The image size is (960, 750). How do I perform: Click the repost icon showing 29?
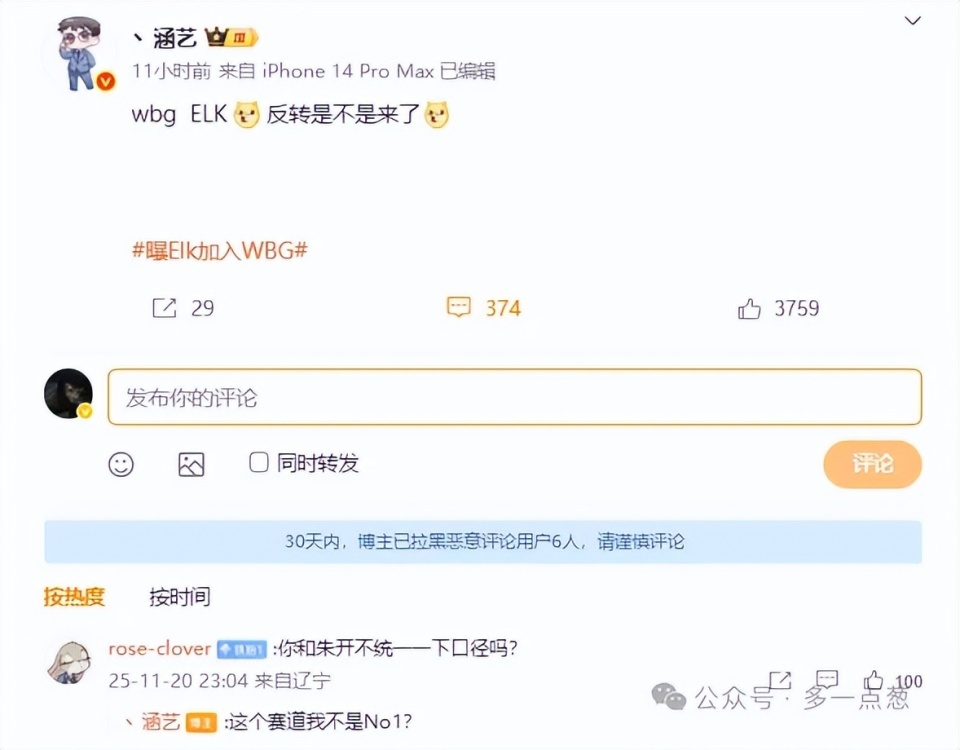(164, 308)
